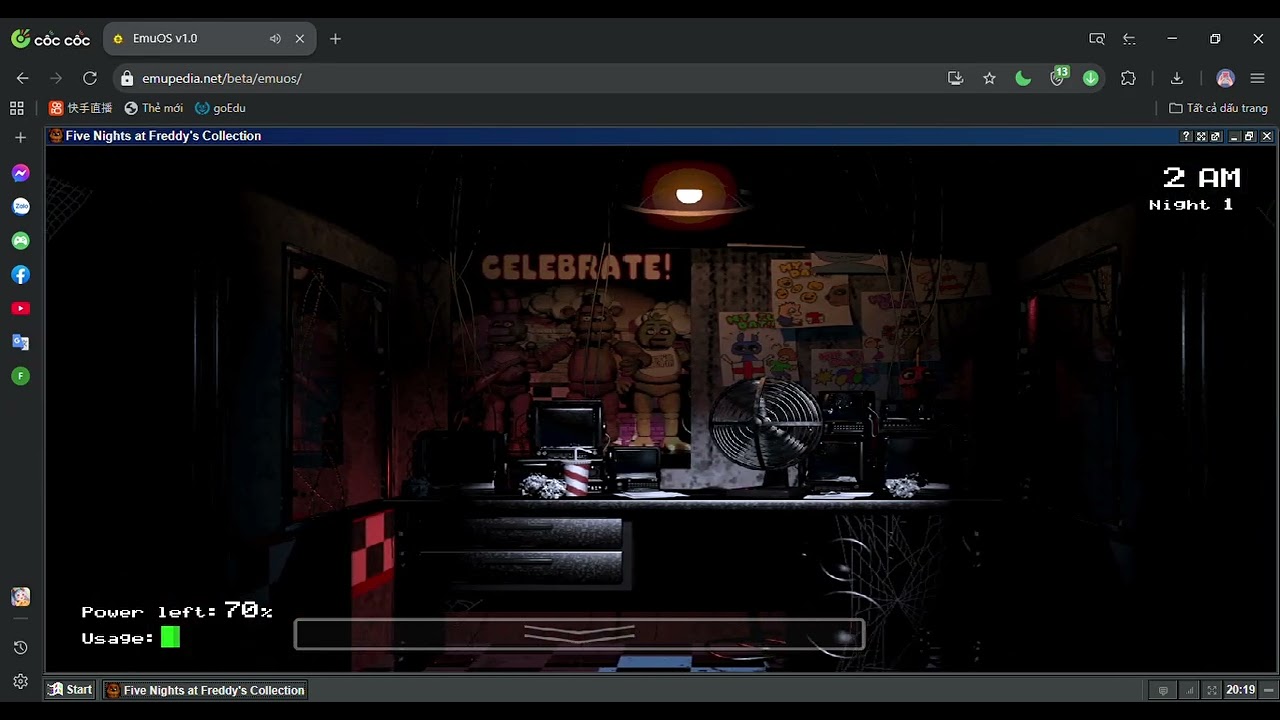Click the Power left 70% readout
The width and height of the screenshot is (1280, 720).
click(177, 611)
